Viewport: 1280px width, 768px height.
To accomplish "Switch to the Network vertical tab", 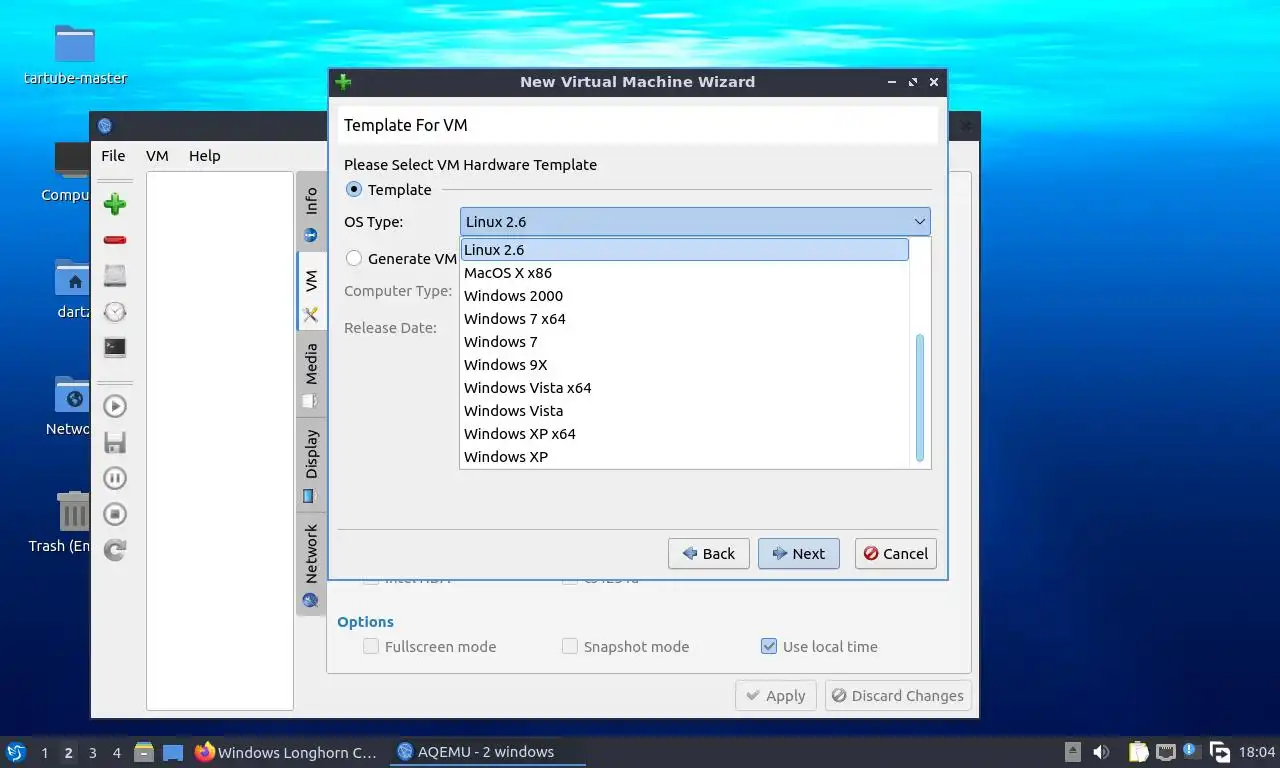I will (311, 564).
